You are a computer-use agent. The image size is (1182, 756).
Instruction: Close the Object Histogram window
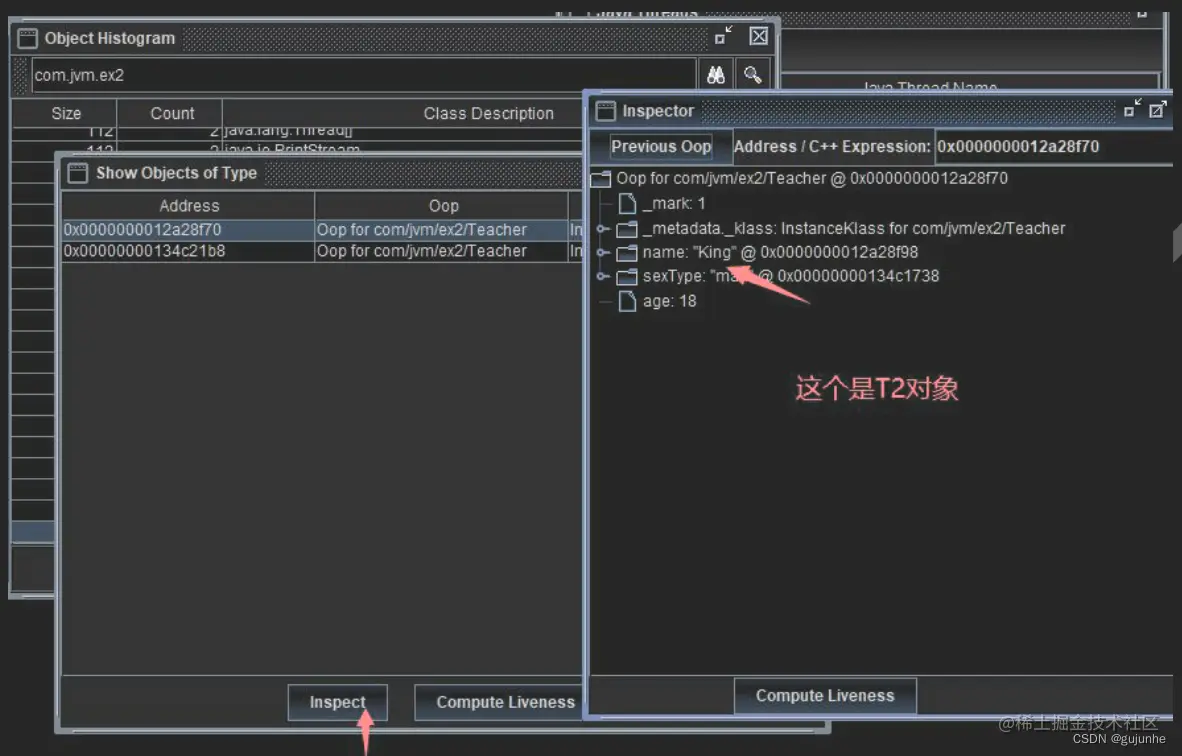point(758,35)
